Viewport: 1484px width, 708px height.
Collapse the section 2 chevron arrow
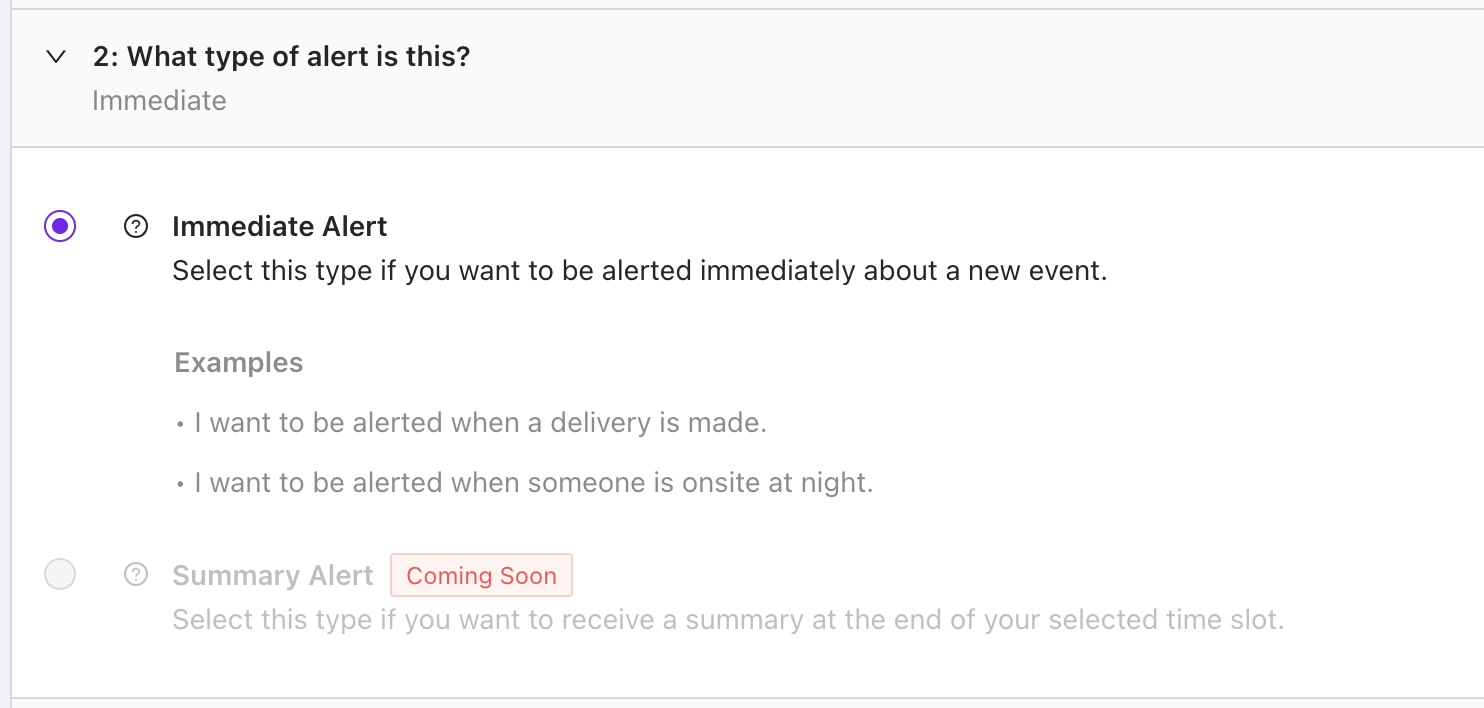click(x=56, y=57)
